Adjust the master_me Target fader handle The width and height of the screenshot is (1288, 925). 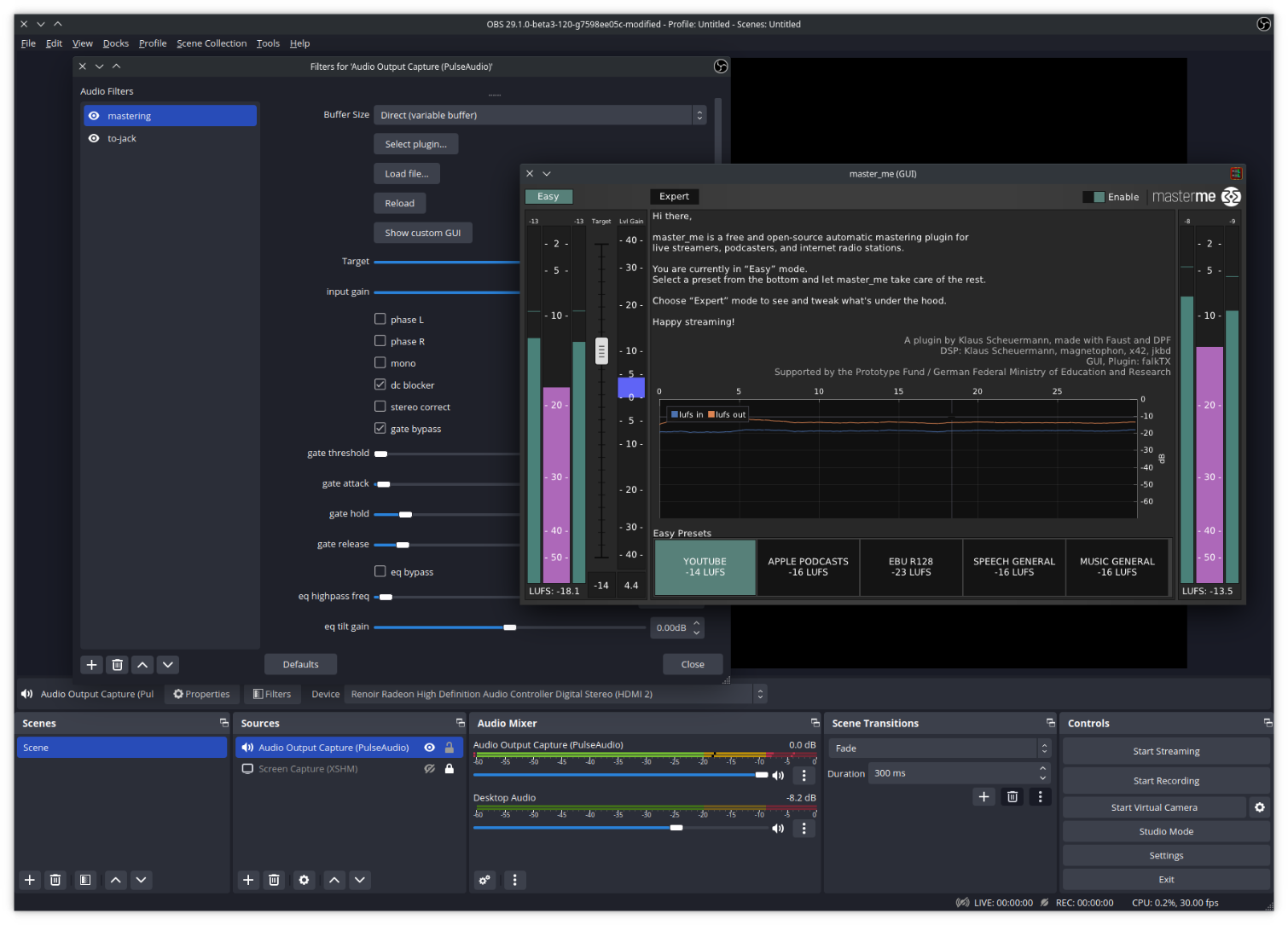tap(601, 350)
